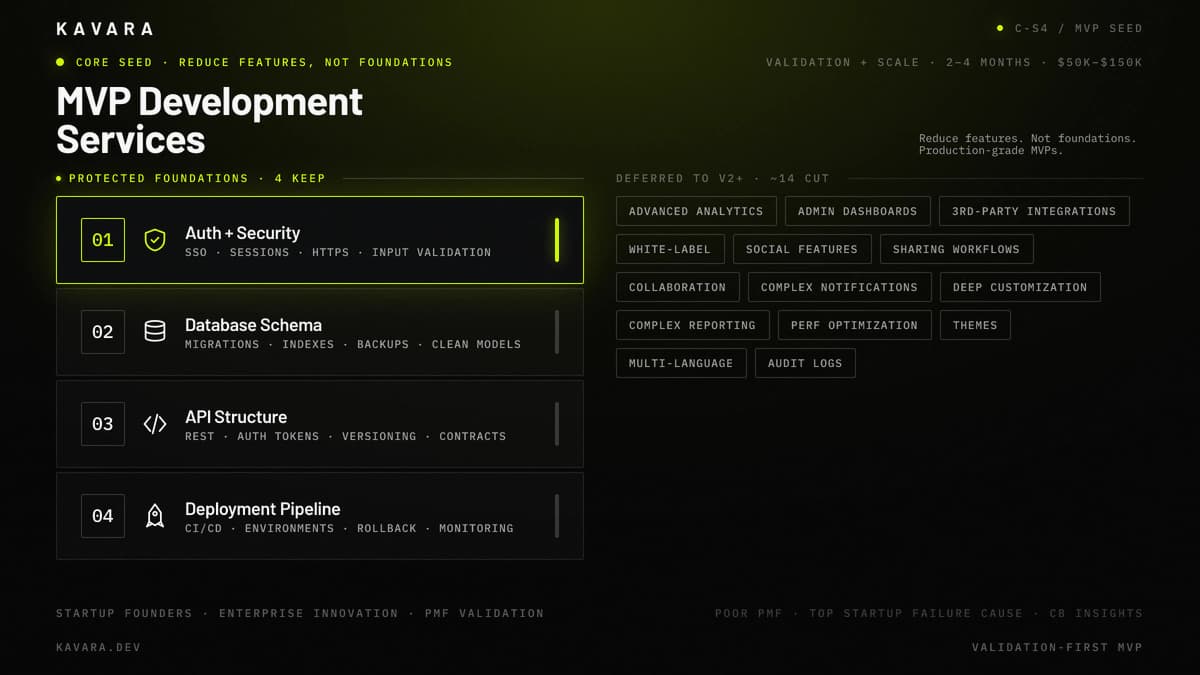
Task: Click the KAVARA logo text
Action: click(x=104, y=29)
